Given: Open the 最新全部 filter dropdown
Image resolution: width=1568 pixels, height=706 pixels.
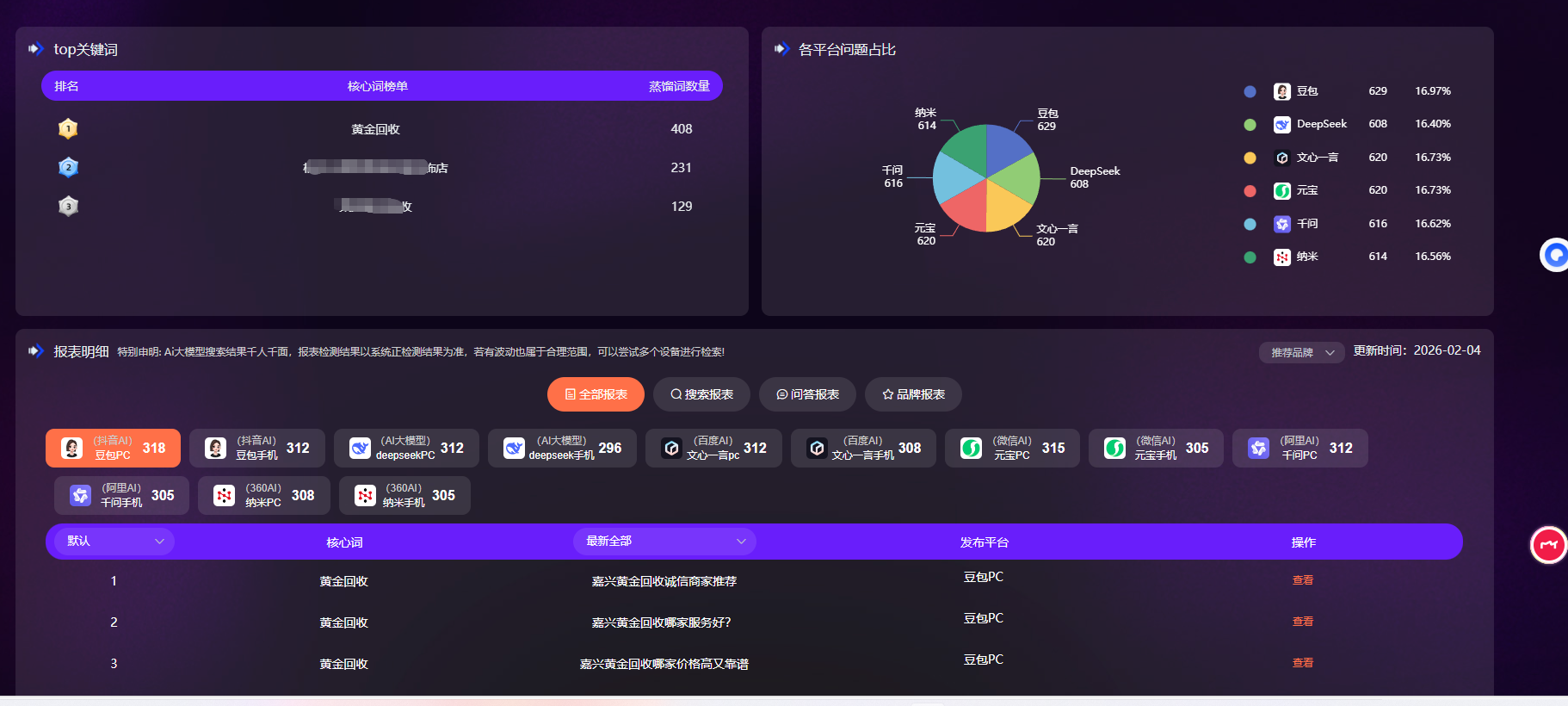Looking at the screenshot, I should coord(664,542).
